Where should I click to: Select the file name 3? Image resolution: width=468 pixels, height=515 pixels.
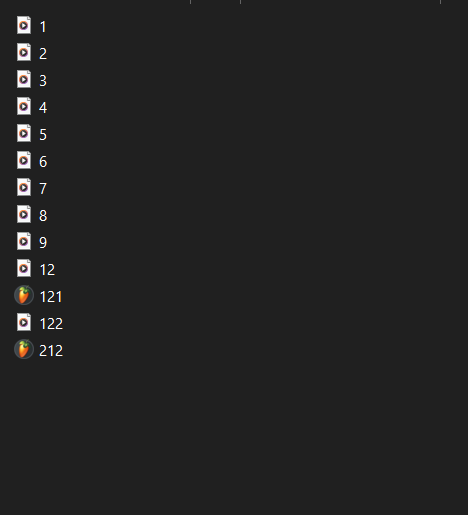43,81
